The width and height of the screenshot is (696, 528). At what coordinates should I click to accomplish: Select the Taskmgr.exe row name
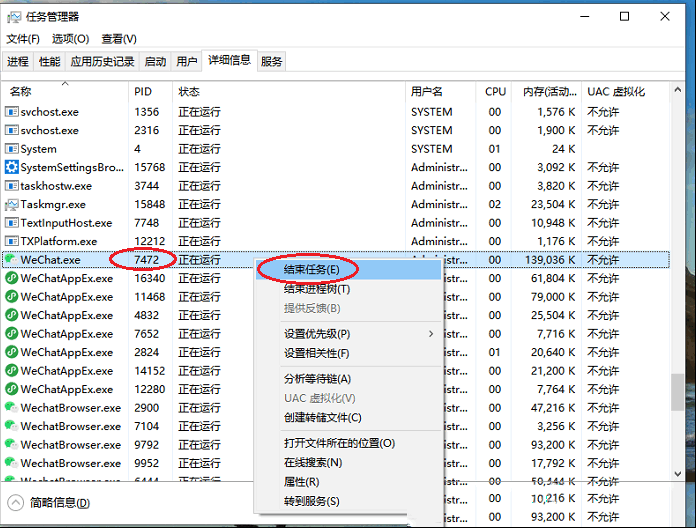click(x=53, y=205)
